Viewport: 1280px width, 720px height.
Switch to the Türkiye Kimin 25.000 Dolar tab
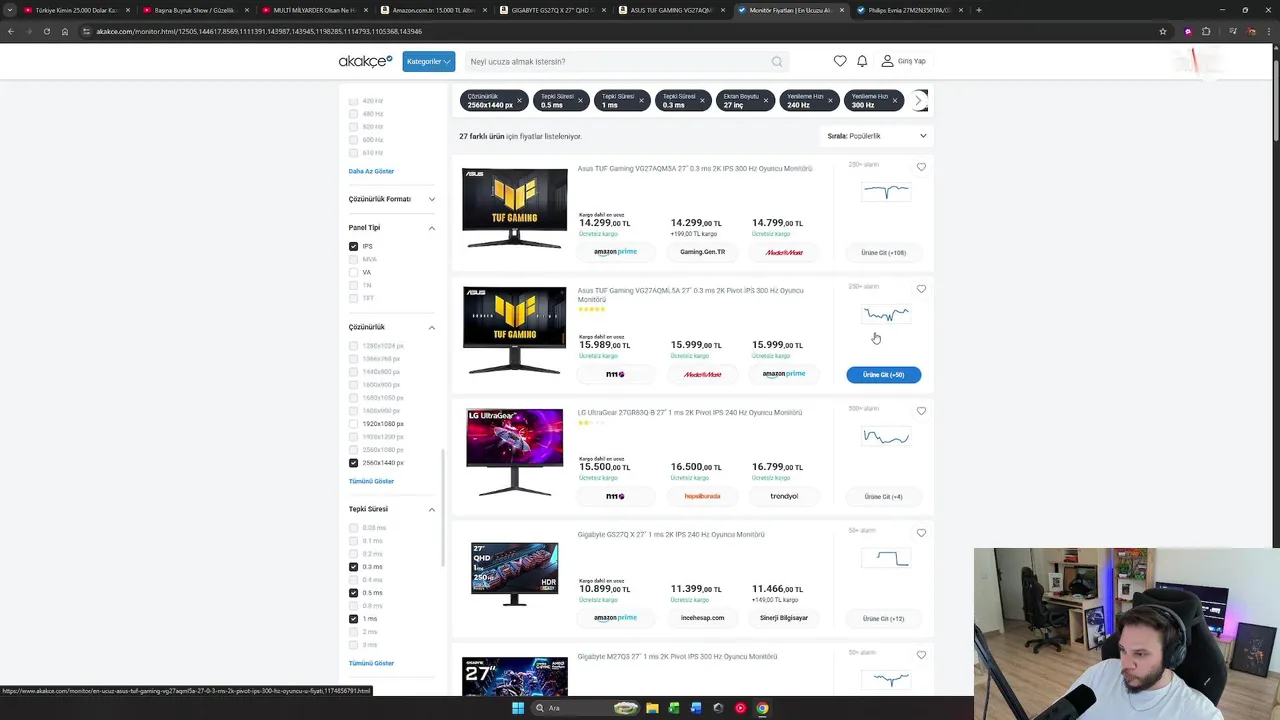coord(76,10)
